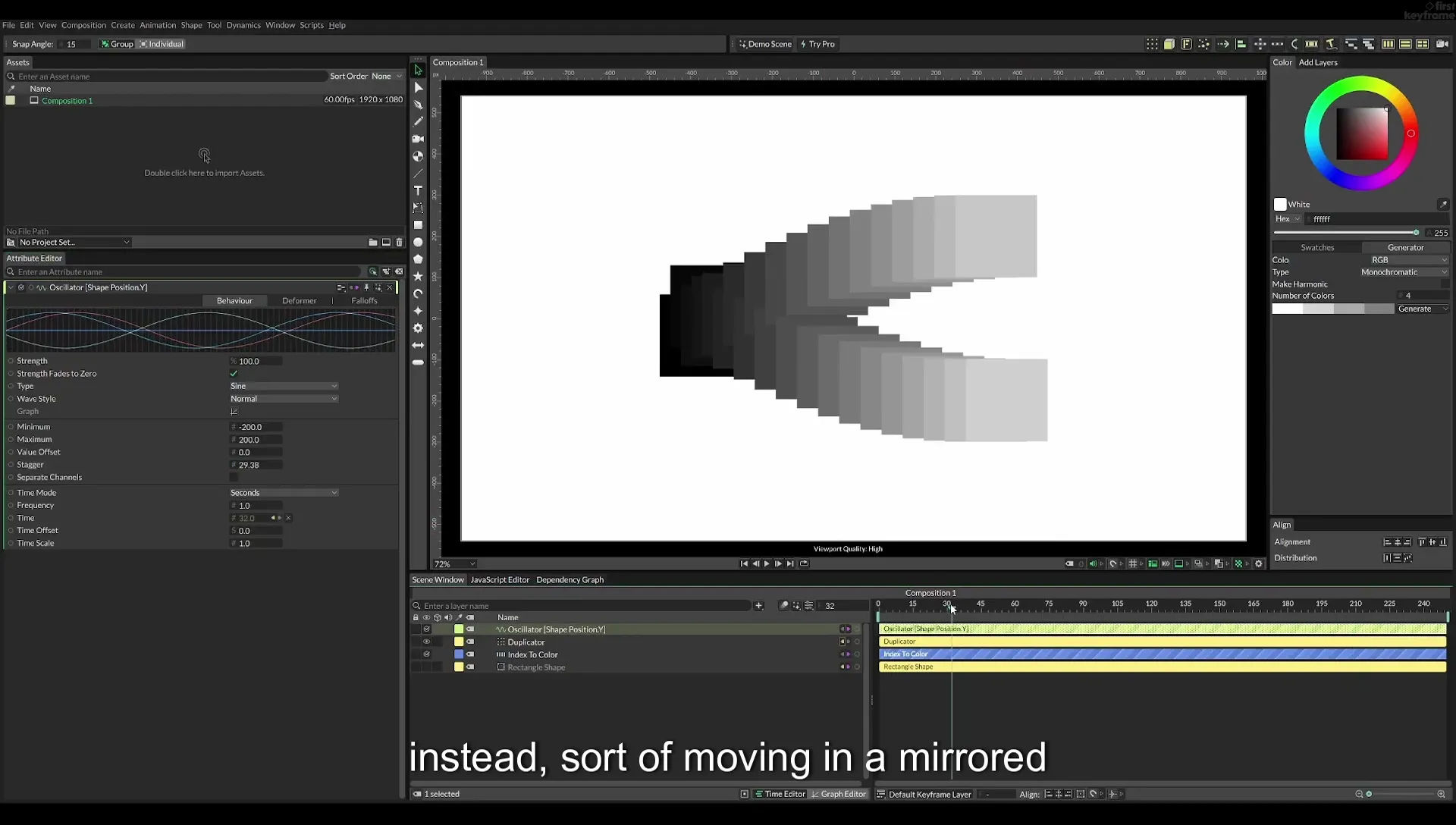
Task: Open the Monochromatic type dropdown
Action: click(1404, 272)
